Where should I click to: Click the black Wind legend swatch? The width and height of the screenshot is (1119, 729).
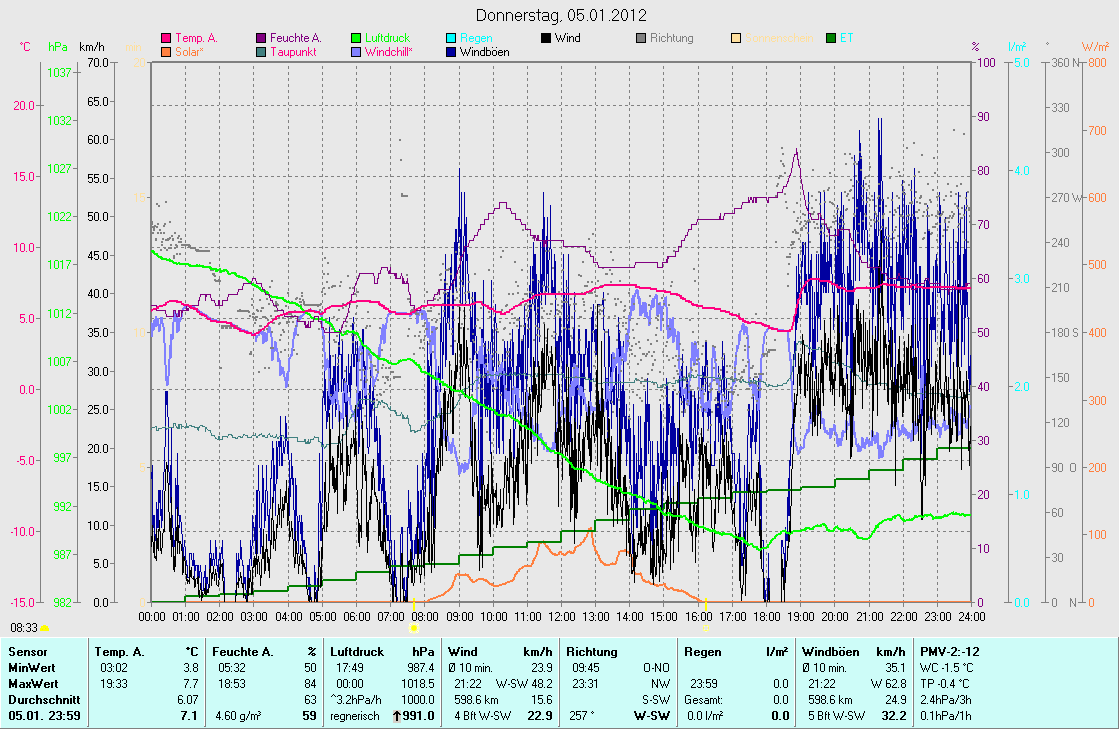click(546, 39)
